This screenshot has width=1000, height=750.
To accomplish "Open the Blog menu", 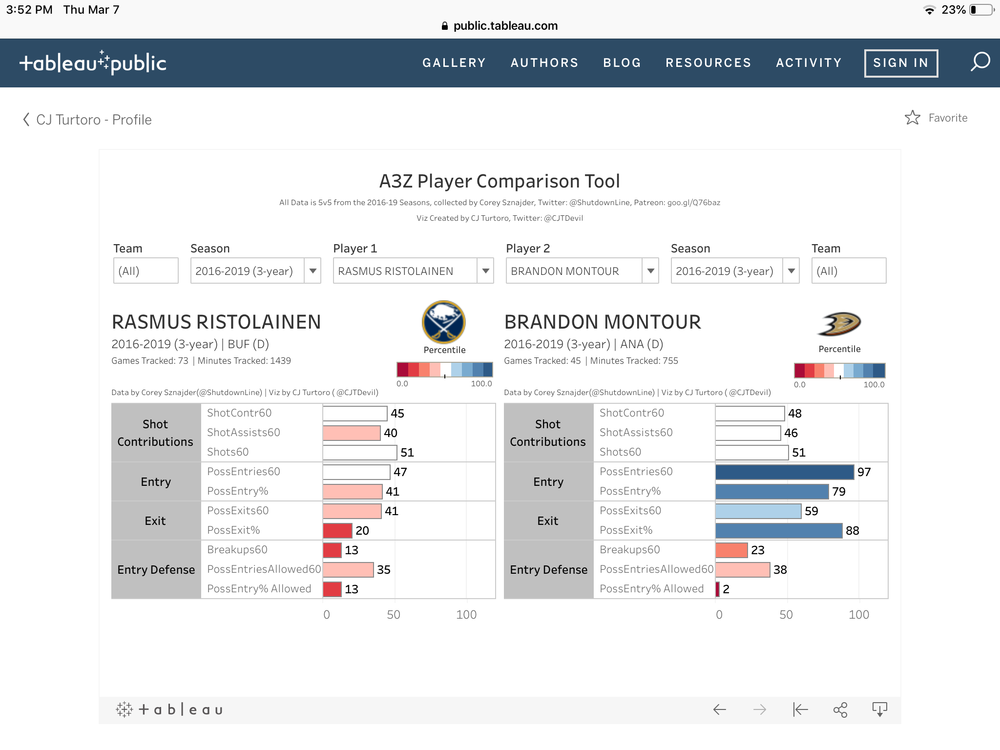I will click(x=622, y=62).
